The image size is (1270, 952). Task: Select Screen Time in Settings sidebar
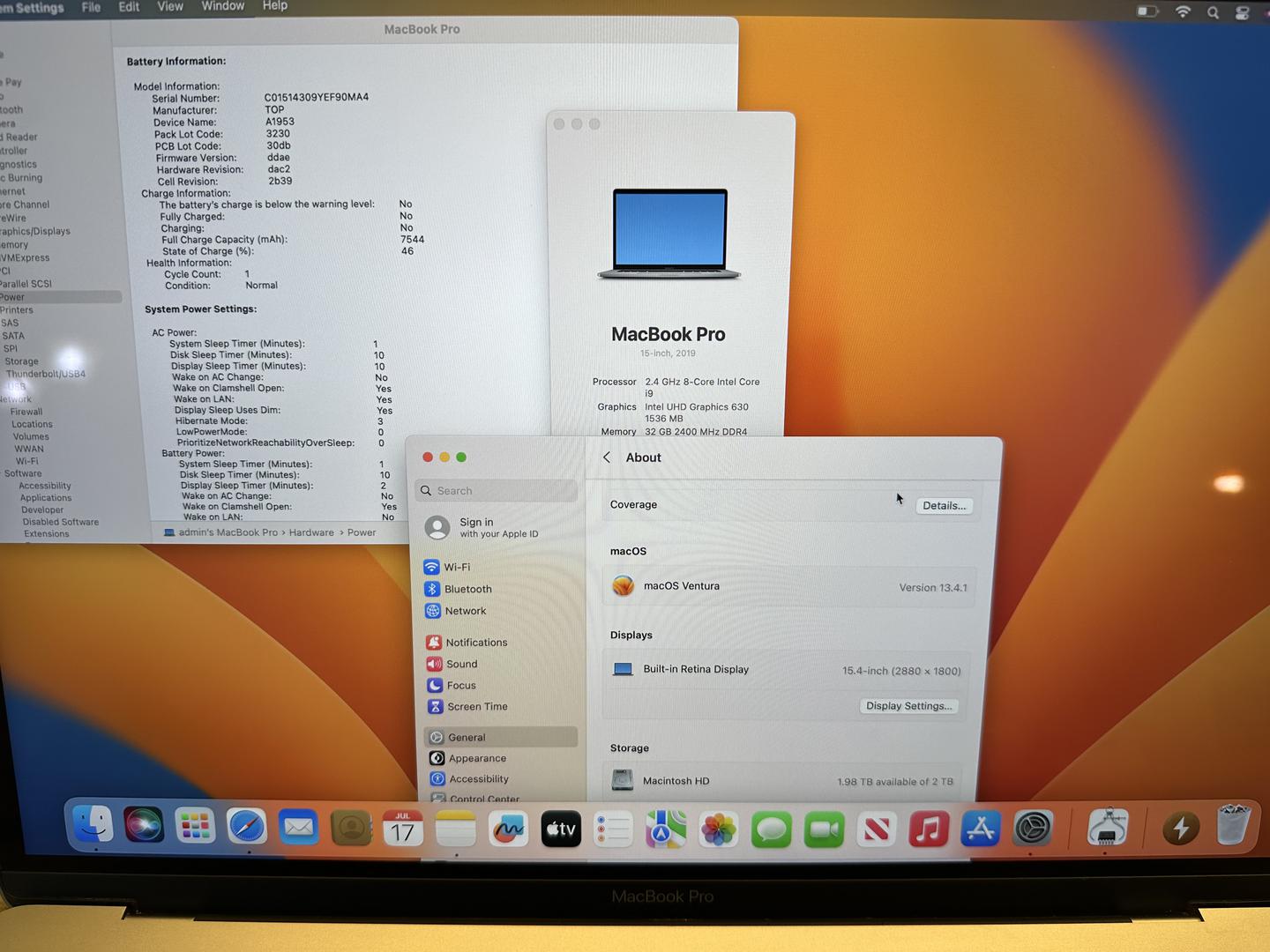tap(468, 706)
